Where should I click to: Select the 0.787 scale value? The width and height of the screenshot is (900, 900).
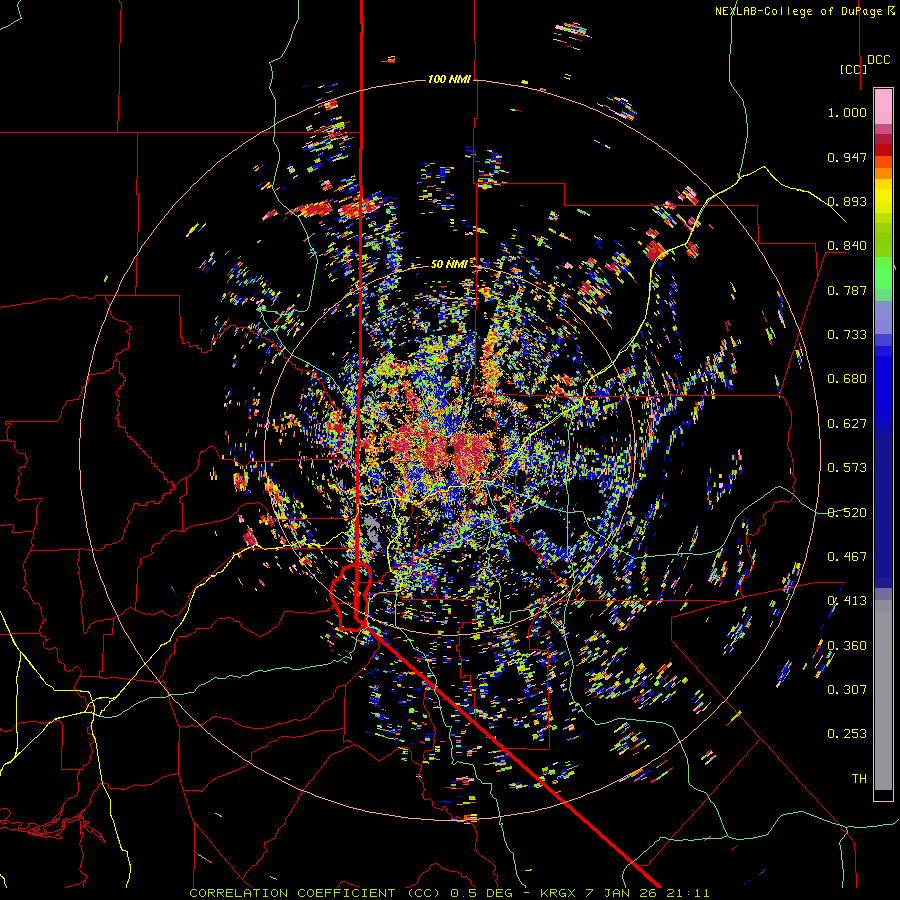[x=847, y=290]
